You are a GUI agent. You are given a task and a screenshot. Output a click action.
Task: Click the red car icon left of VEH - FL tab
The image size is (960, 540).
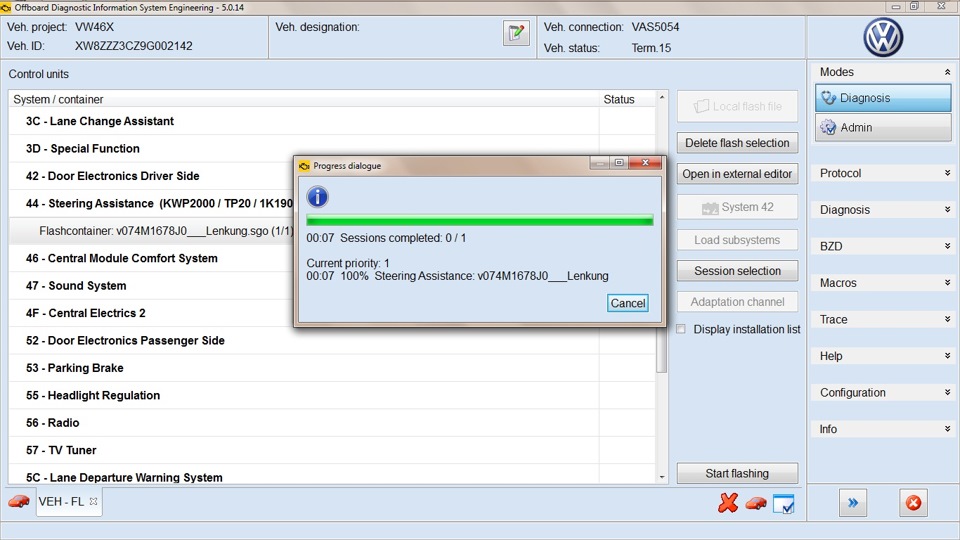(19, 501)
